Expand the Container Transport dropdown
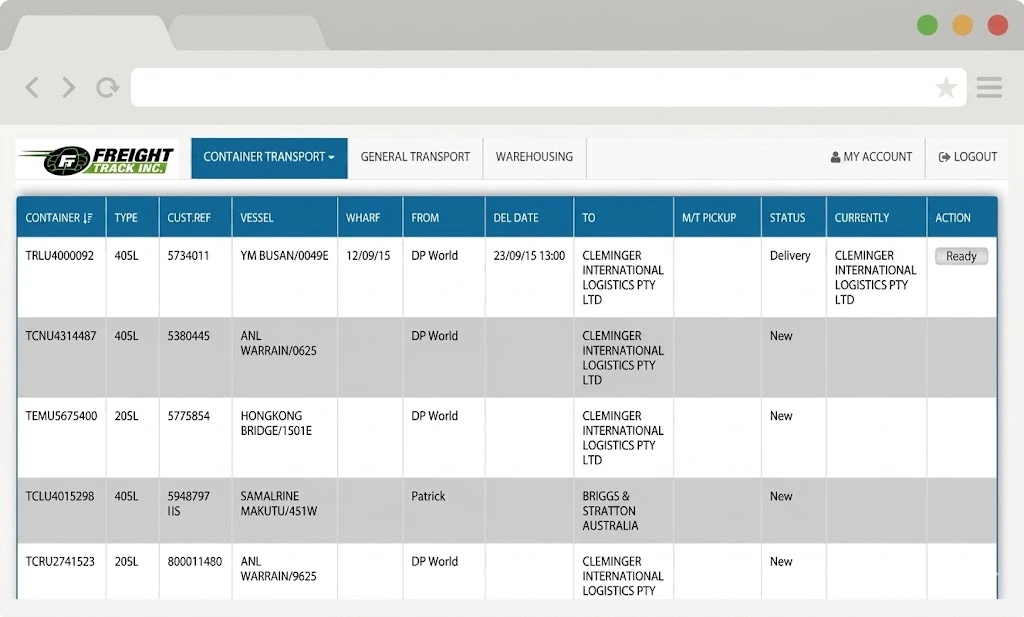 (x=269, y=157)
